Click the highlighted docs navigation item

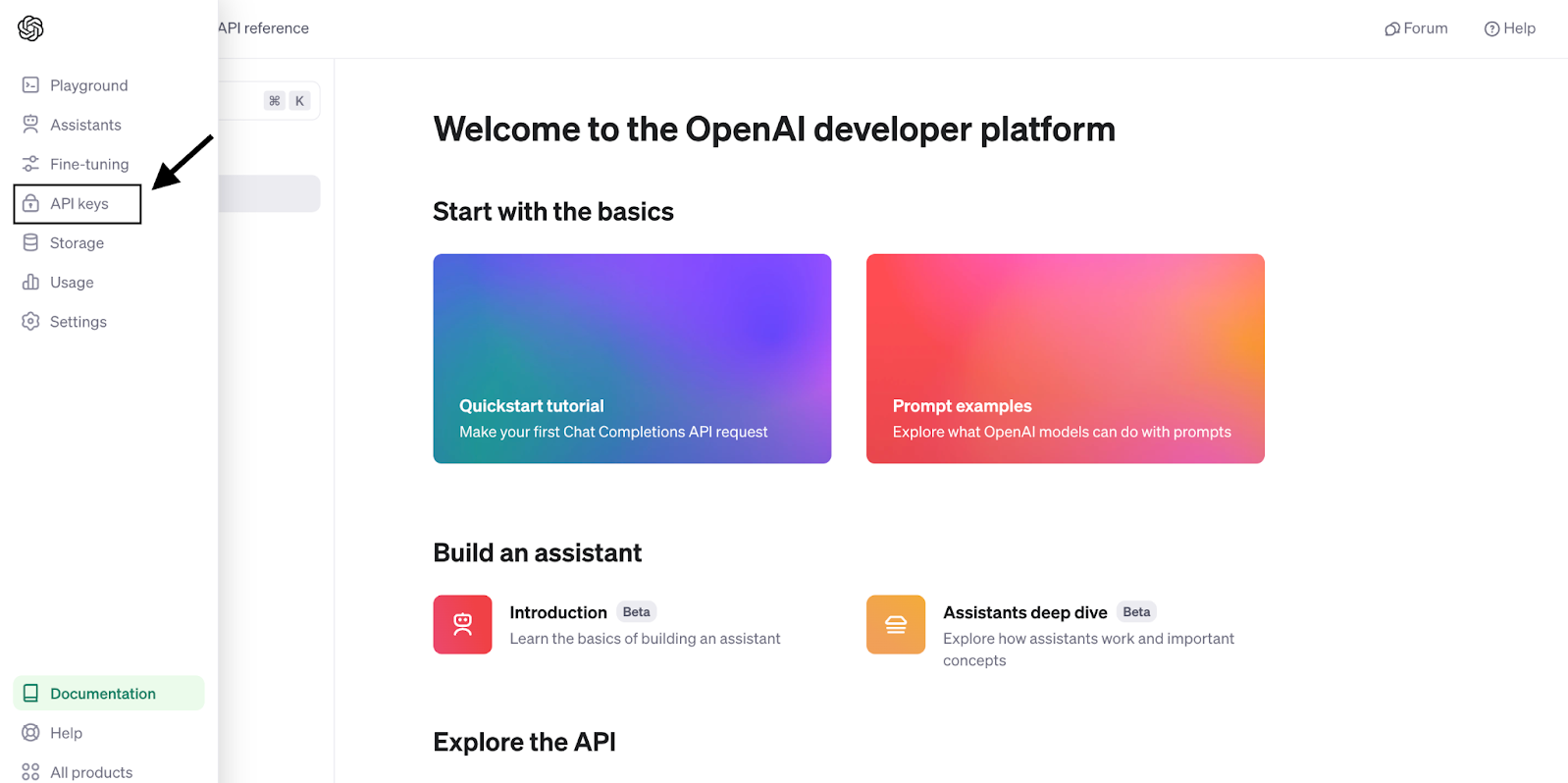coord(269,193)
